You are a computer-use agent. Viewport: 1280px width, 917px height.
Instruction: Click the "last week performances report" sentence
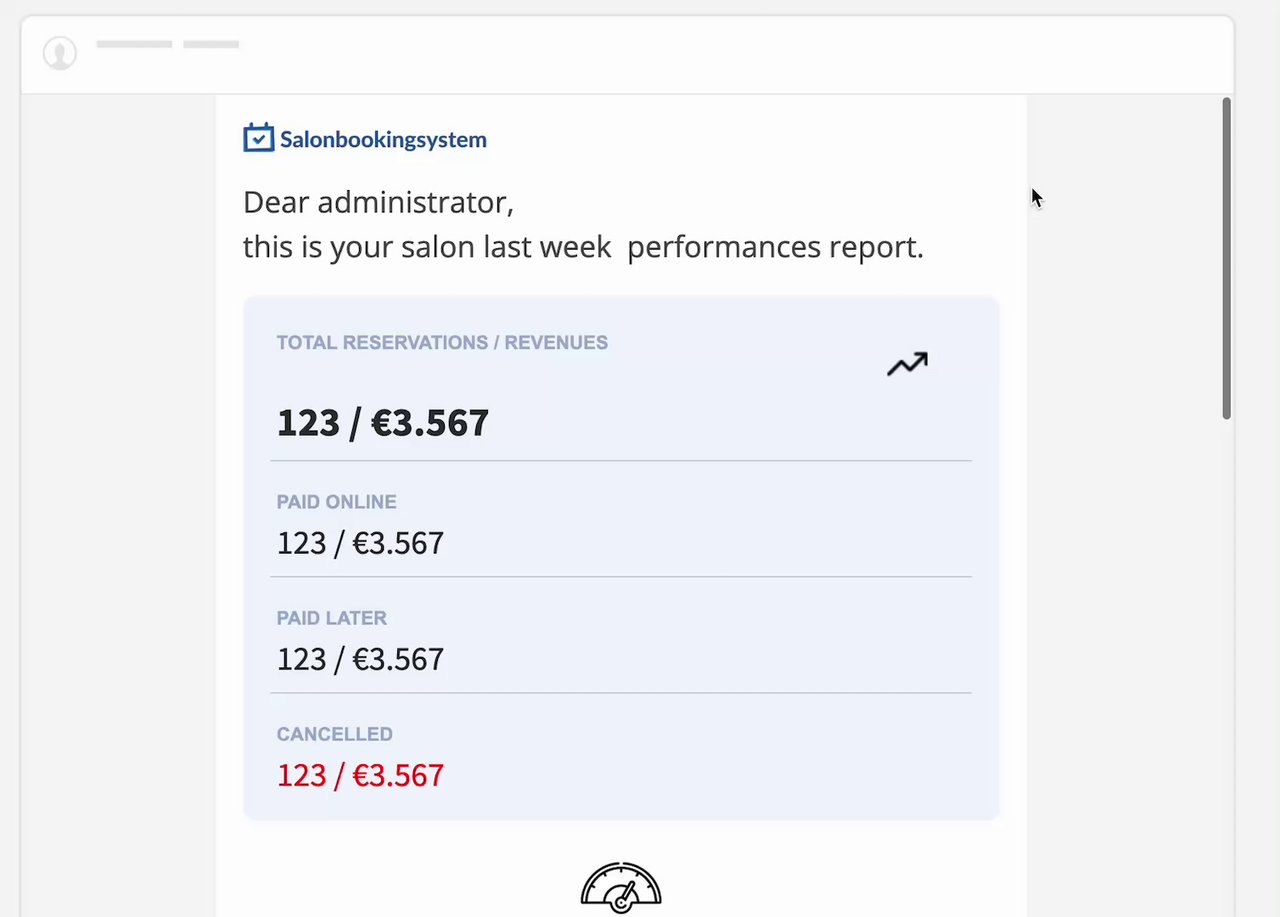pos(583,247)
